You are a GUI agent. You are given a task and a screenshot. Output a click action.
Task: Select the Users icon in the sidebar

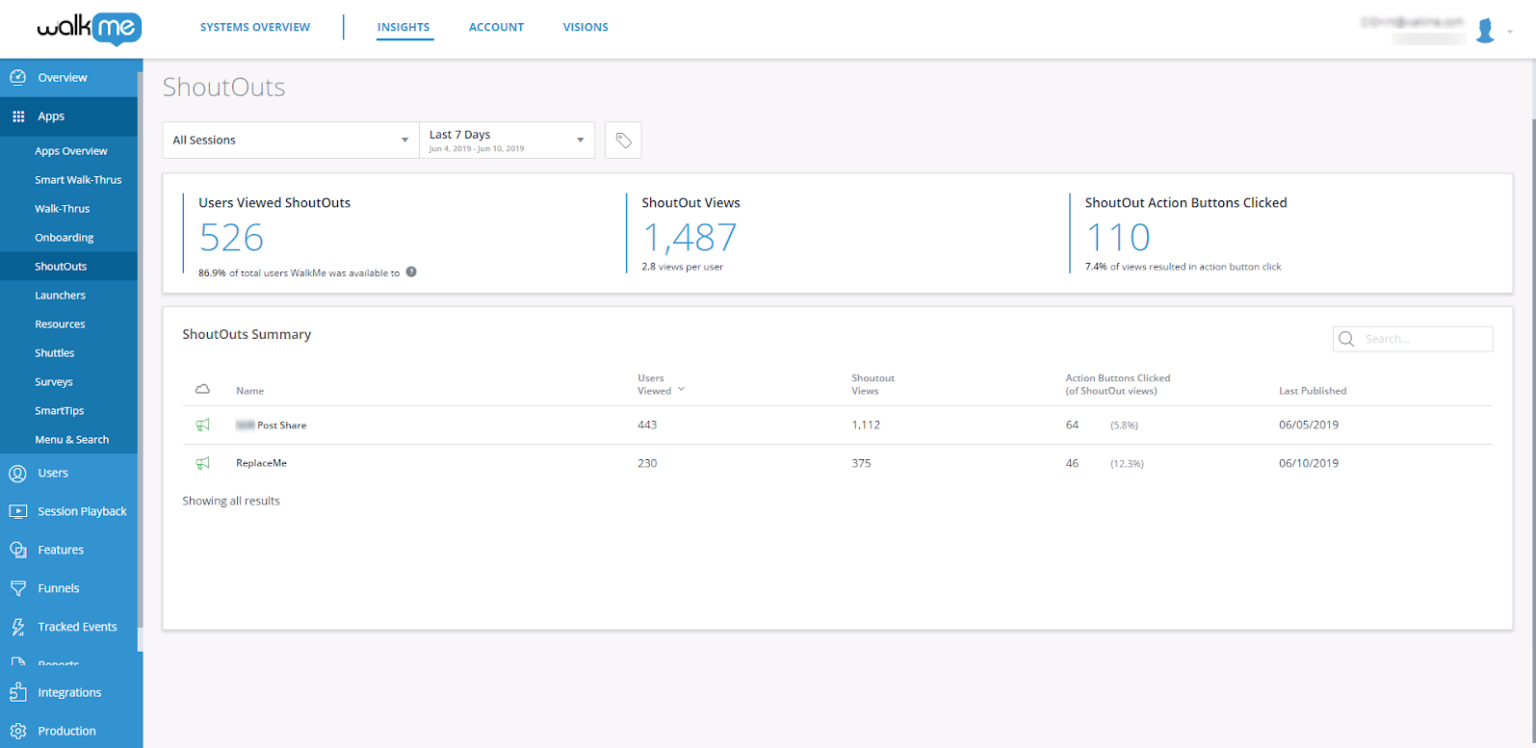coord(18,473)
